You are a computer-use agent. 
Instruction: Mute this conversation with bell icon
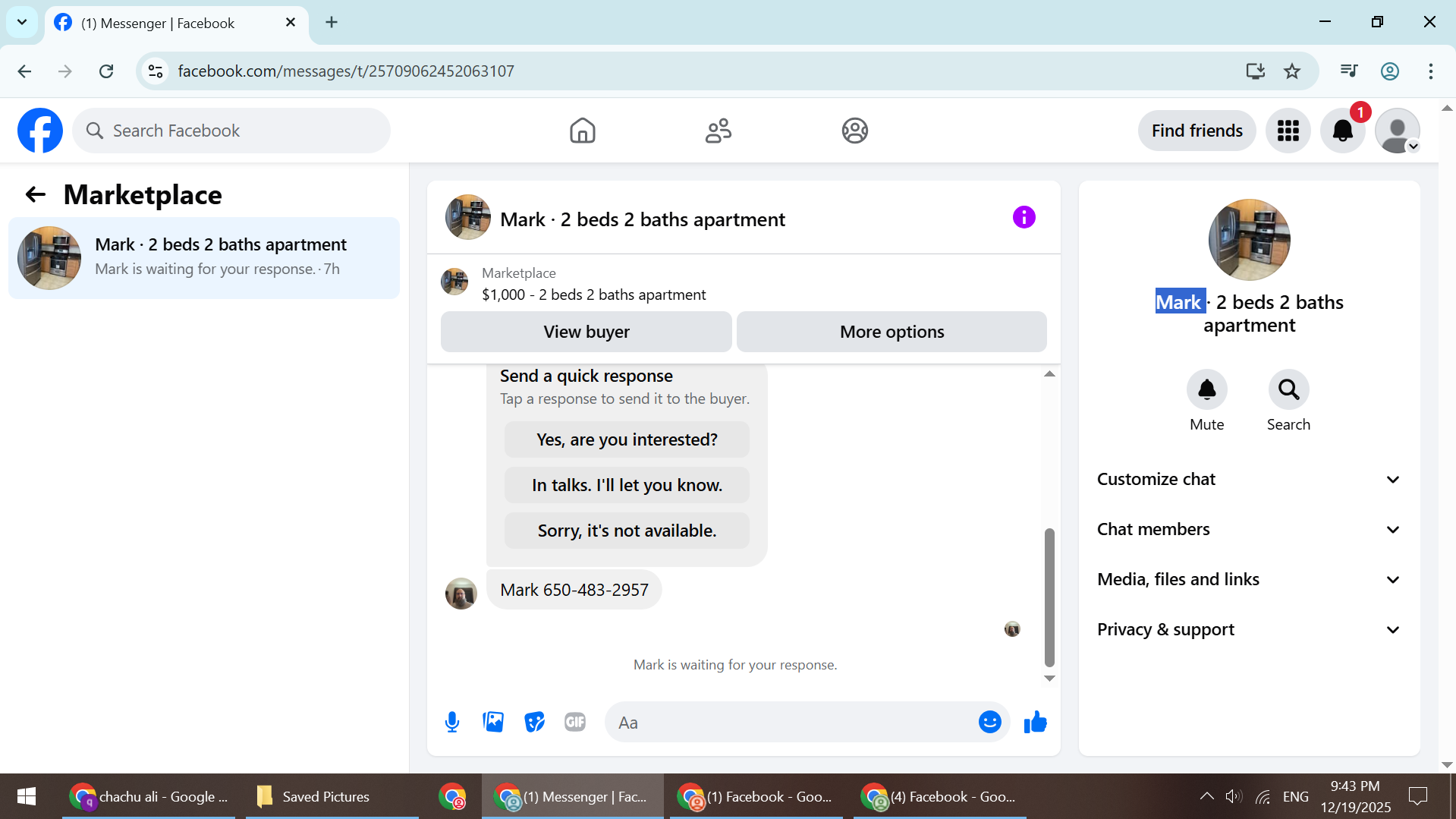1206,389
